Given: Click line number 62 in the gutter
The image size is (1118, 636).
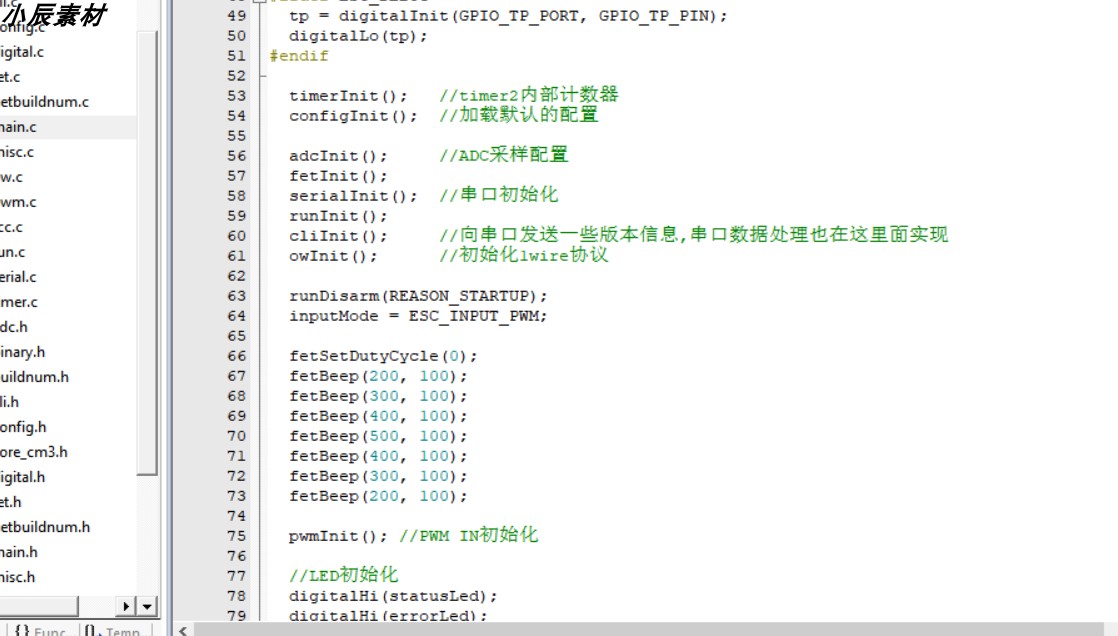Looking at the screenshot, I should [x=237, y=275].
